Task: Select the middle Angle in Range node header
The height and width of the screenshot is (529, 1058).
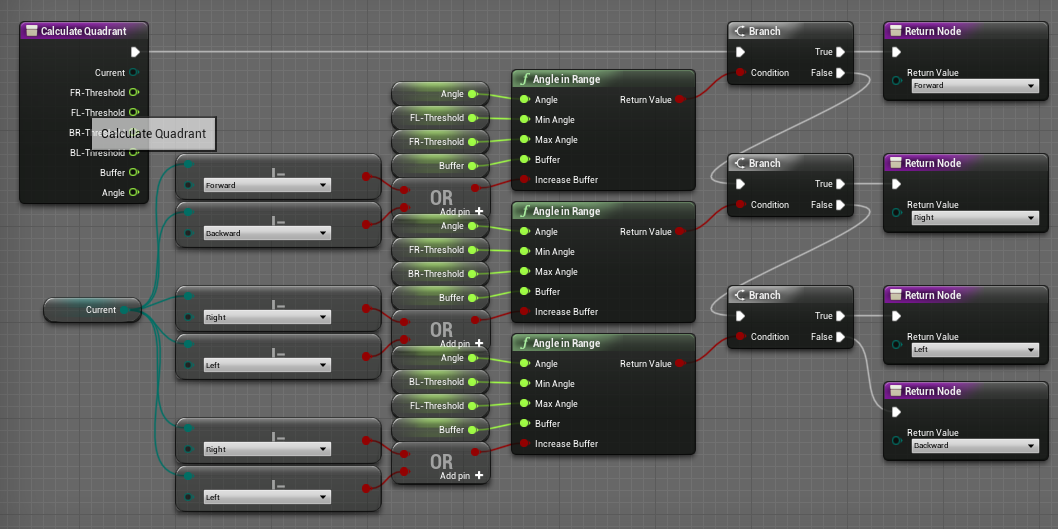Action: (601, 211)
